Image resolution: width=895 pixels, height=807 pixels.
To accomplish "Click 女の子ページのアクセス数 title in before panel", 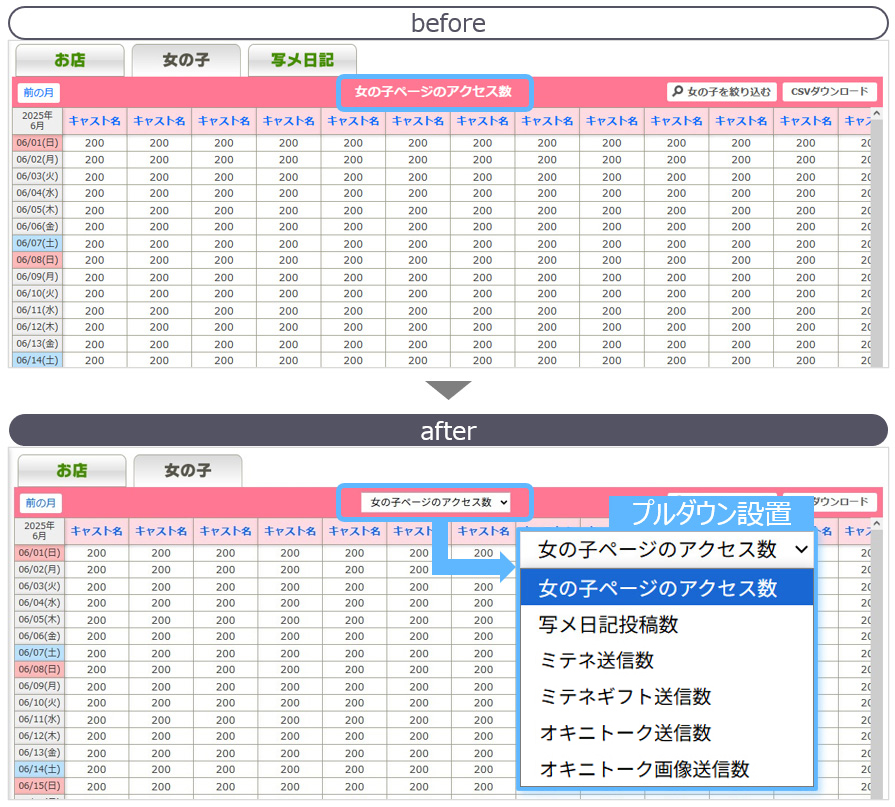I will (x=433, y=92).
